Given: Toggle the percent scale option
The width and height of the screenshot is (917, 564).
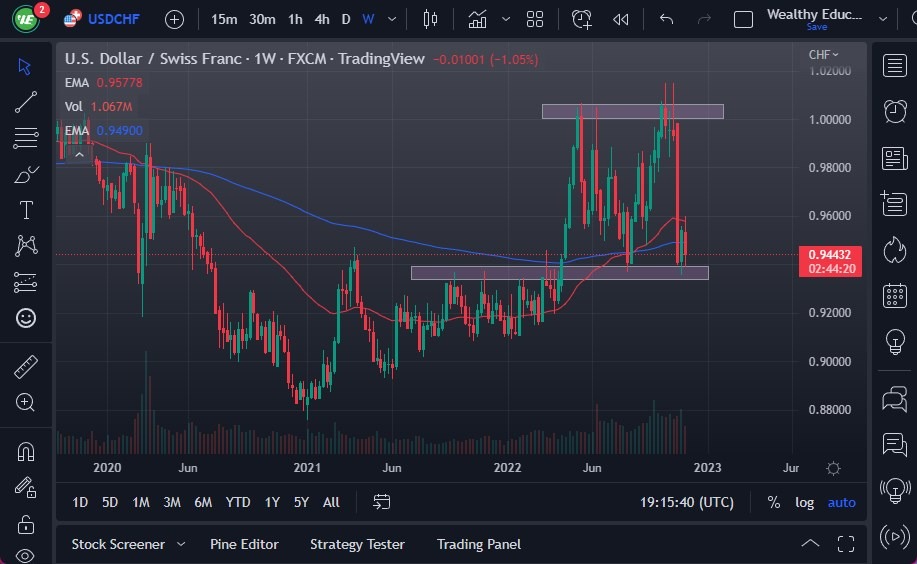Looking at the screenshot, I should 773,502.
